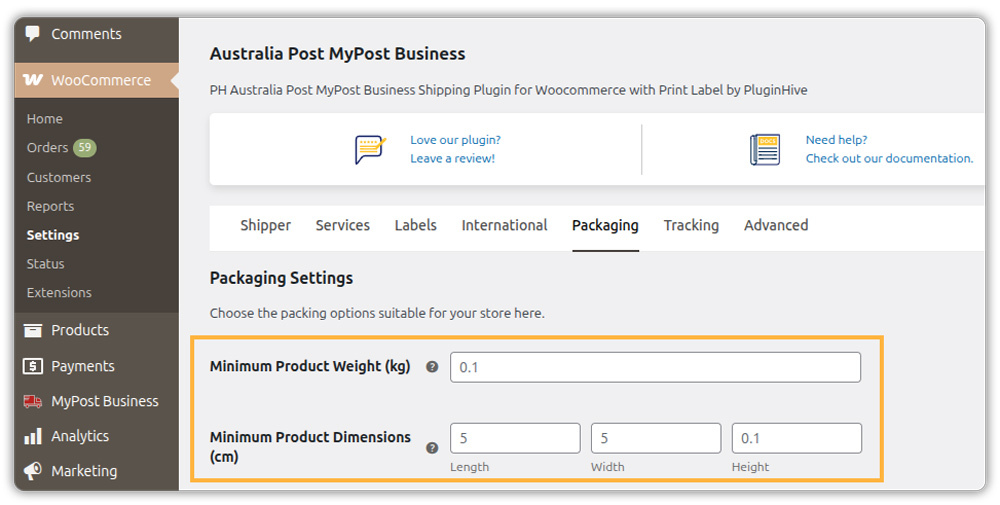
Task: Click the 'Love our plugin?' link
Action: click(x=455, y=140)
